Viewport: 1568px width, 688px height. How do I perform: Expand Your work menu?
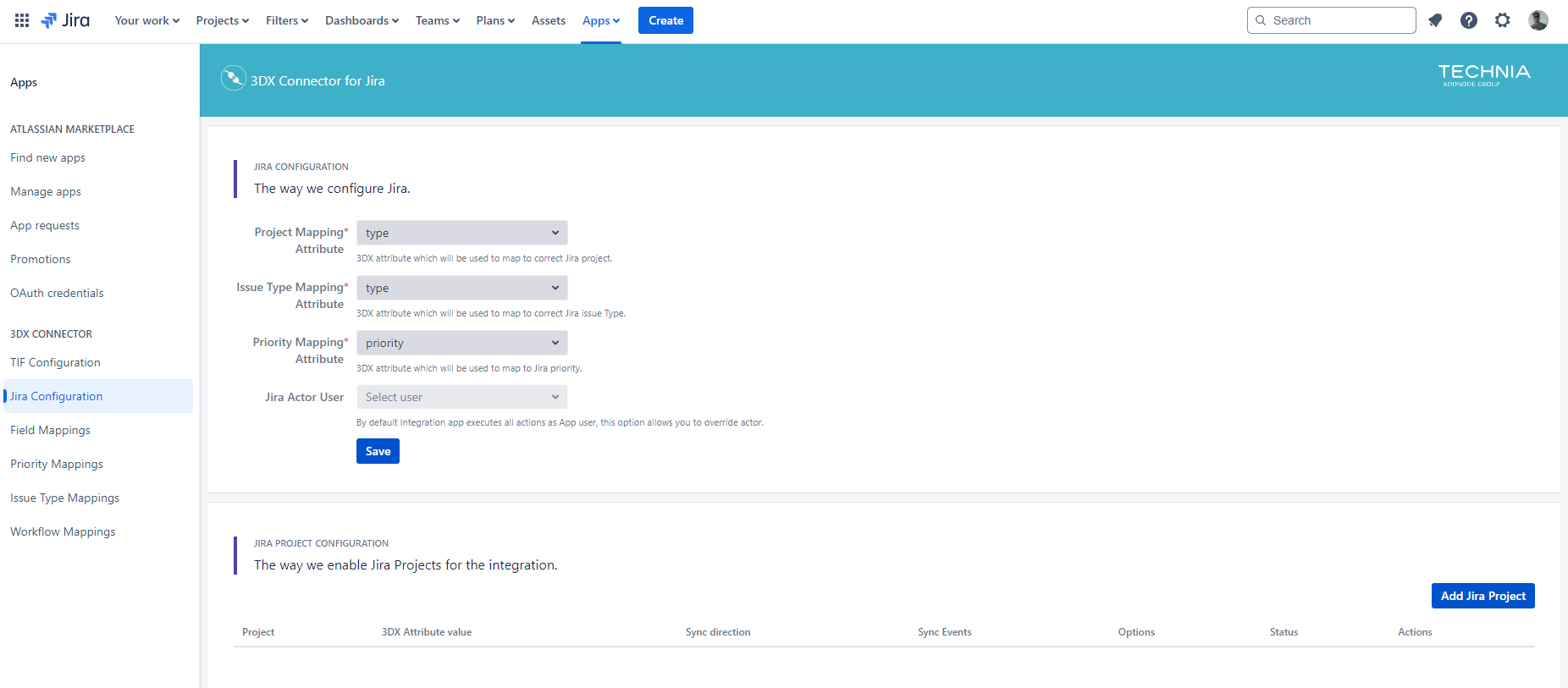(147, 20)
